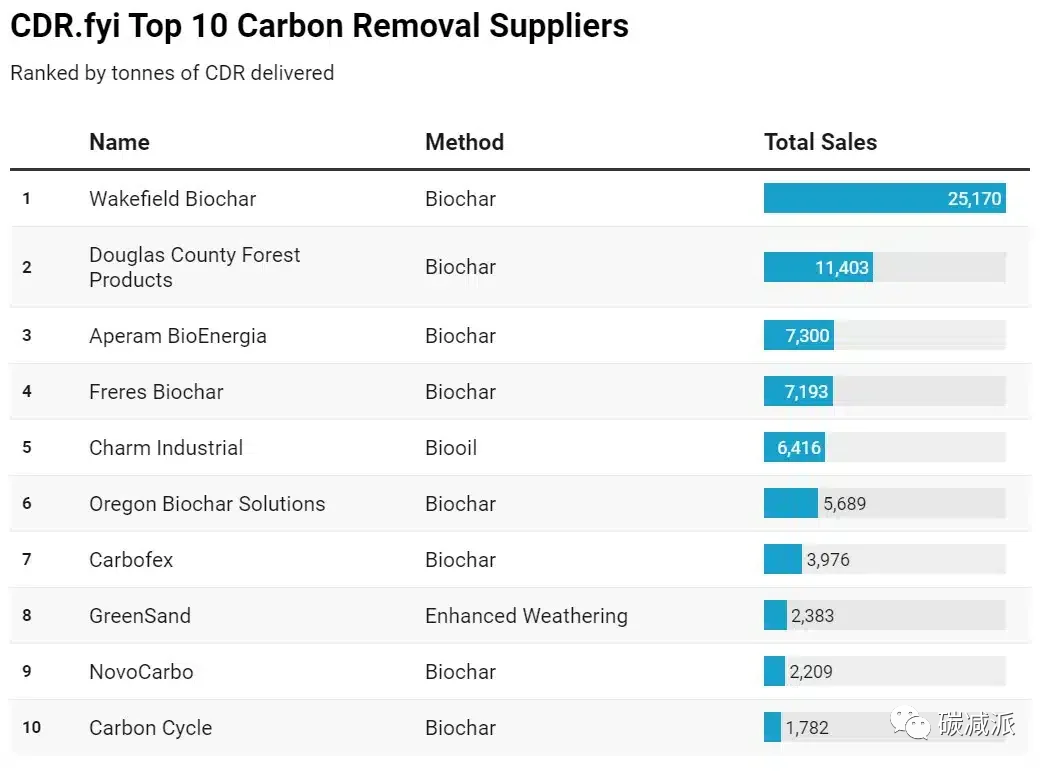Click the Method column header

[x=464, y=142]
